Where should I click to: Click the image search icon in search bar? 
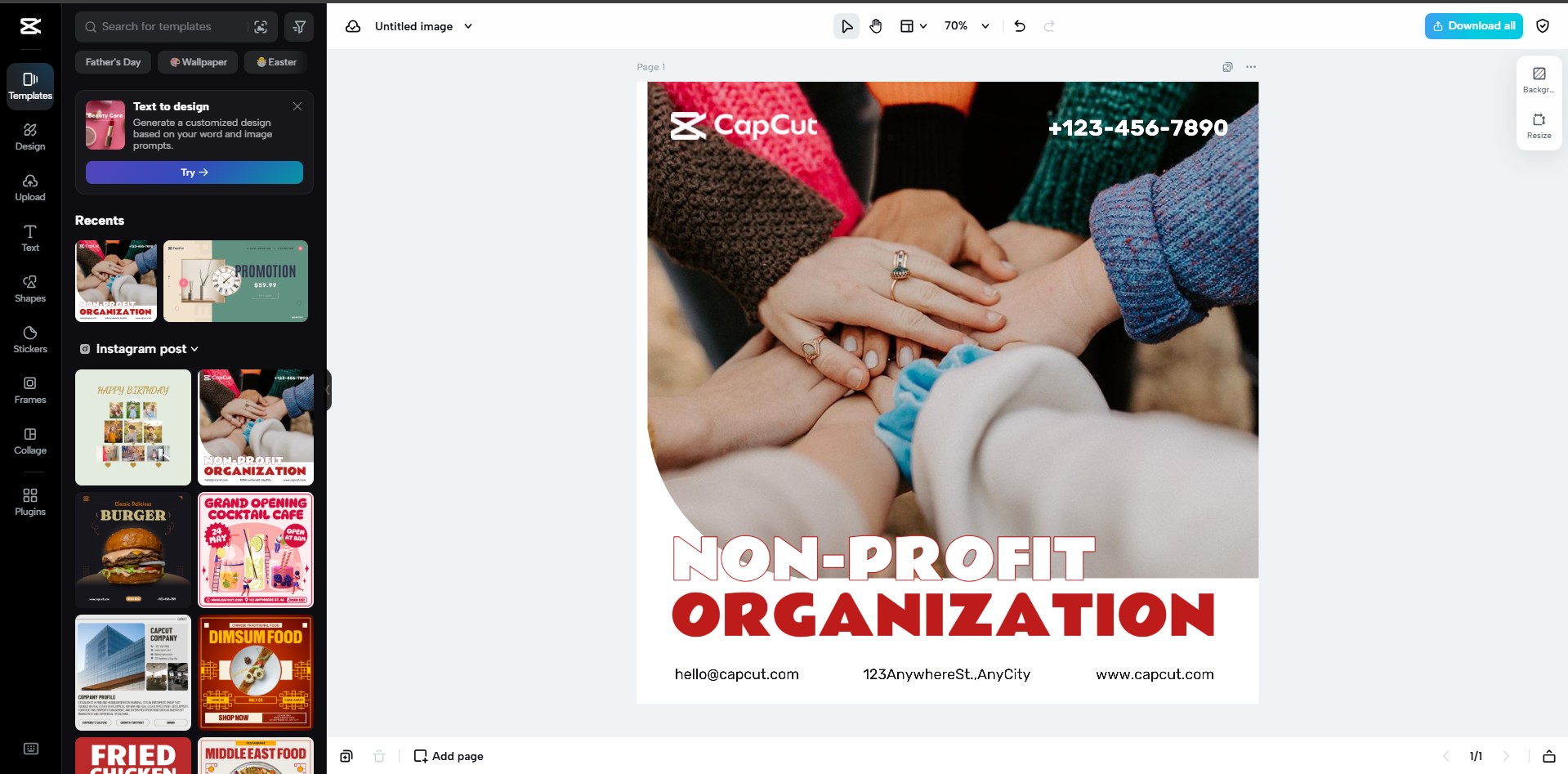(261, 27)
